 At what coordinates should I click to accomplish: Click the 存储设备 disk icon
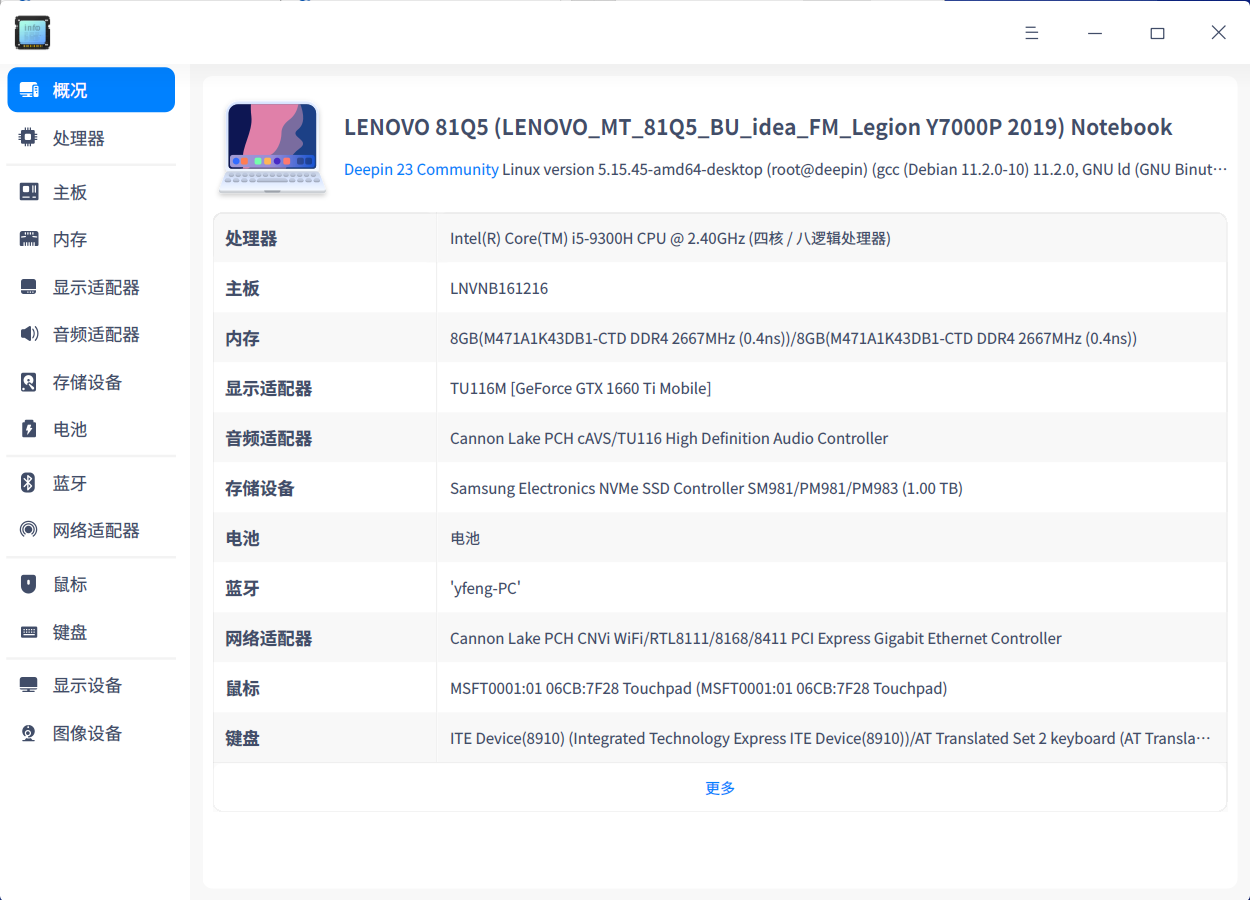29,382
